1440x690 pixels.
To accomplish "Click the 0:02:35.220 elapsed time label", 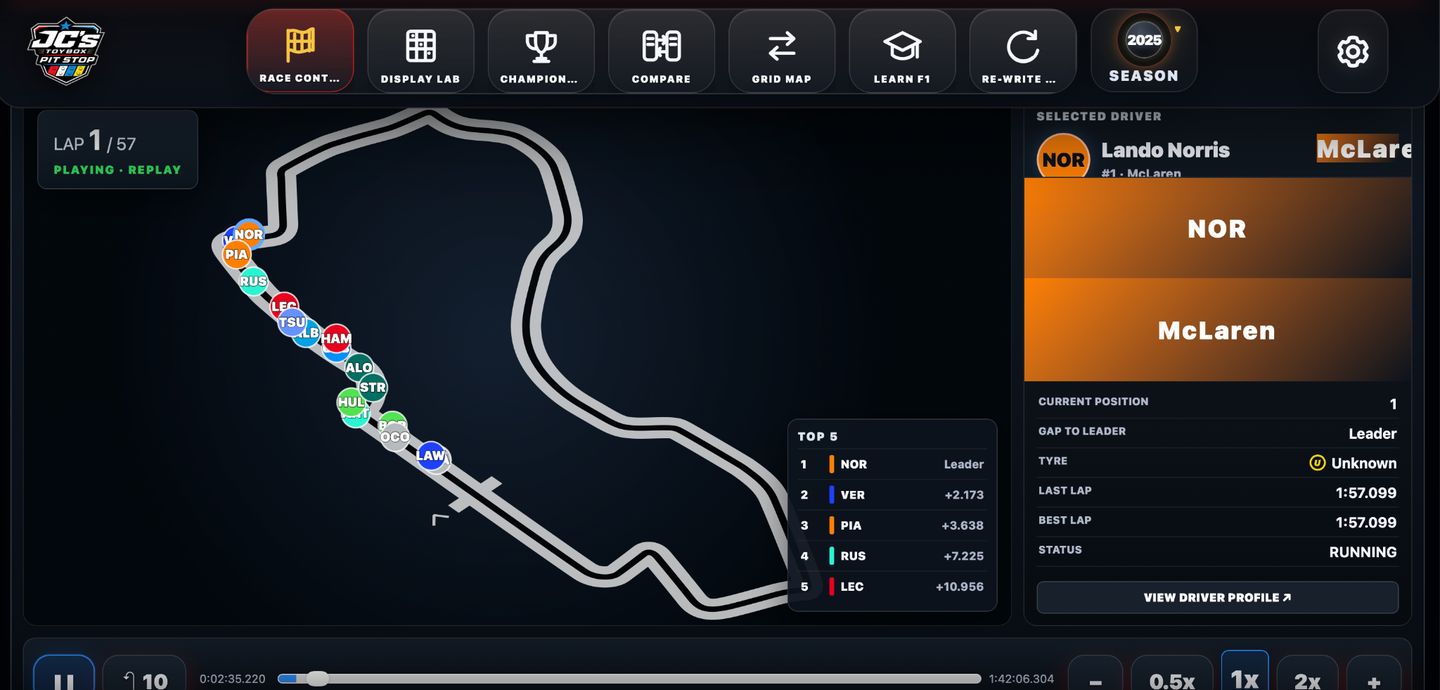I will coord(233,679).
